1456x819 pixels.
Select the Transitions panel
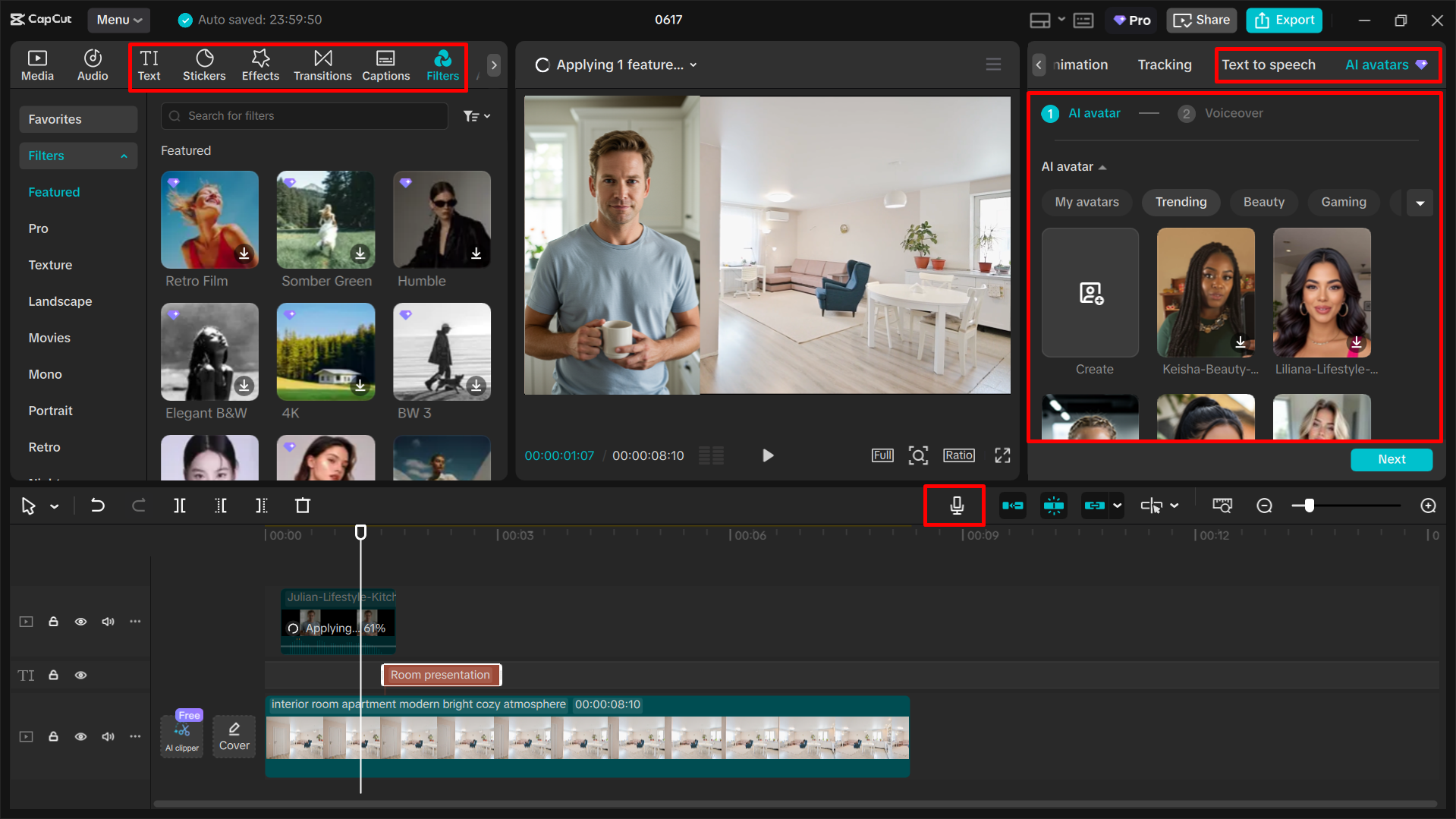[x=322, y=65]
